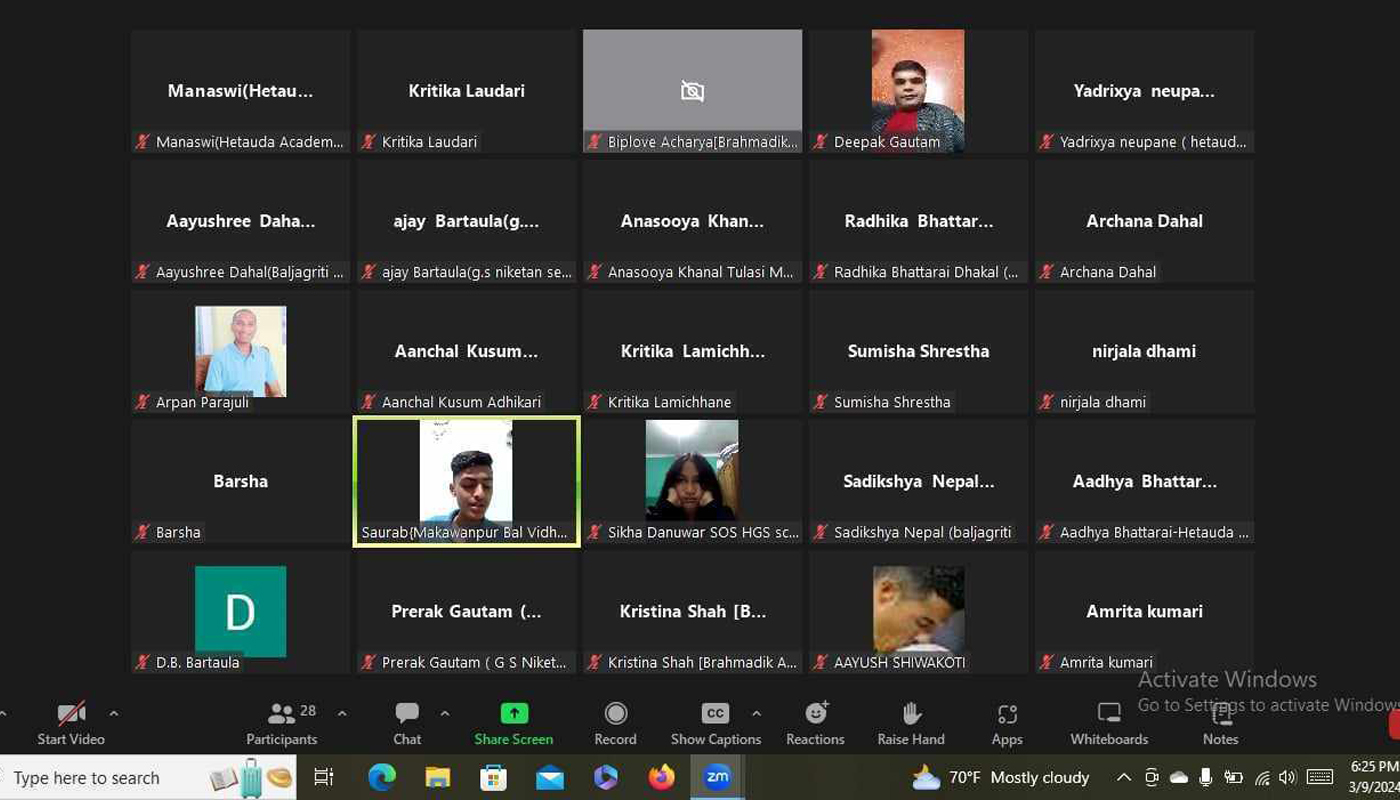Start recording with the Record button
Screen dimensions: 1400x800
click(x=615, y=723)
